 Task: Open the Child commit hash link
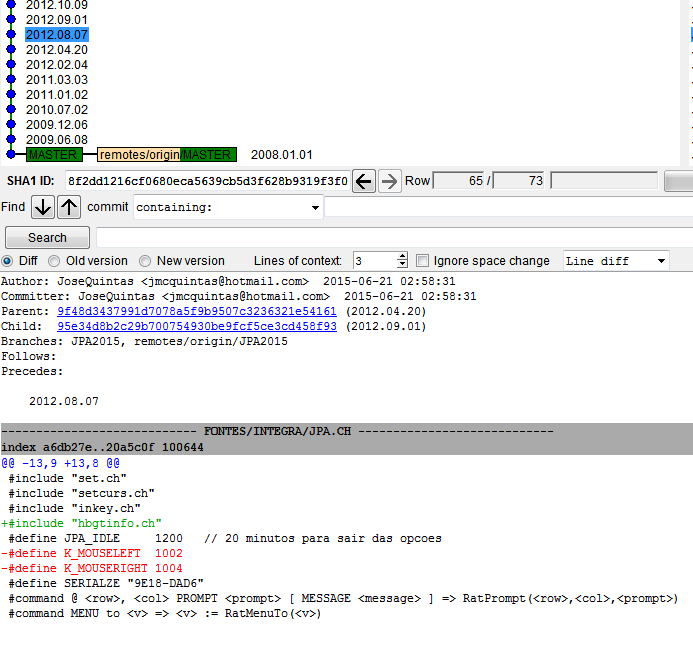point(196,327)
